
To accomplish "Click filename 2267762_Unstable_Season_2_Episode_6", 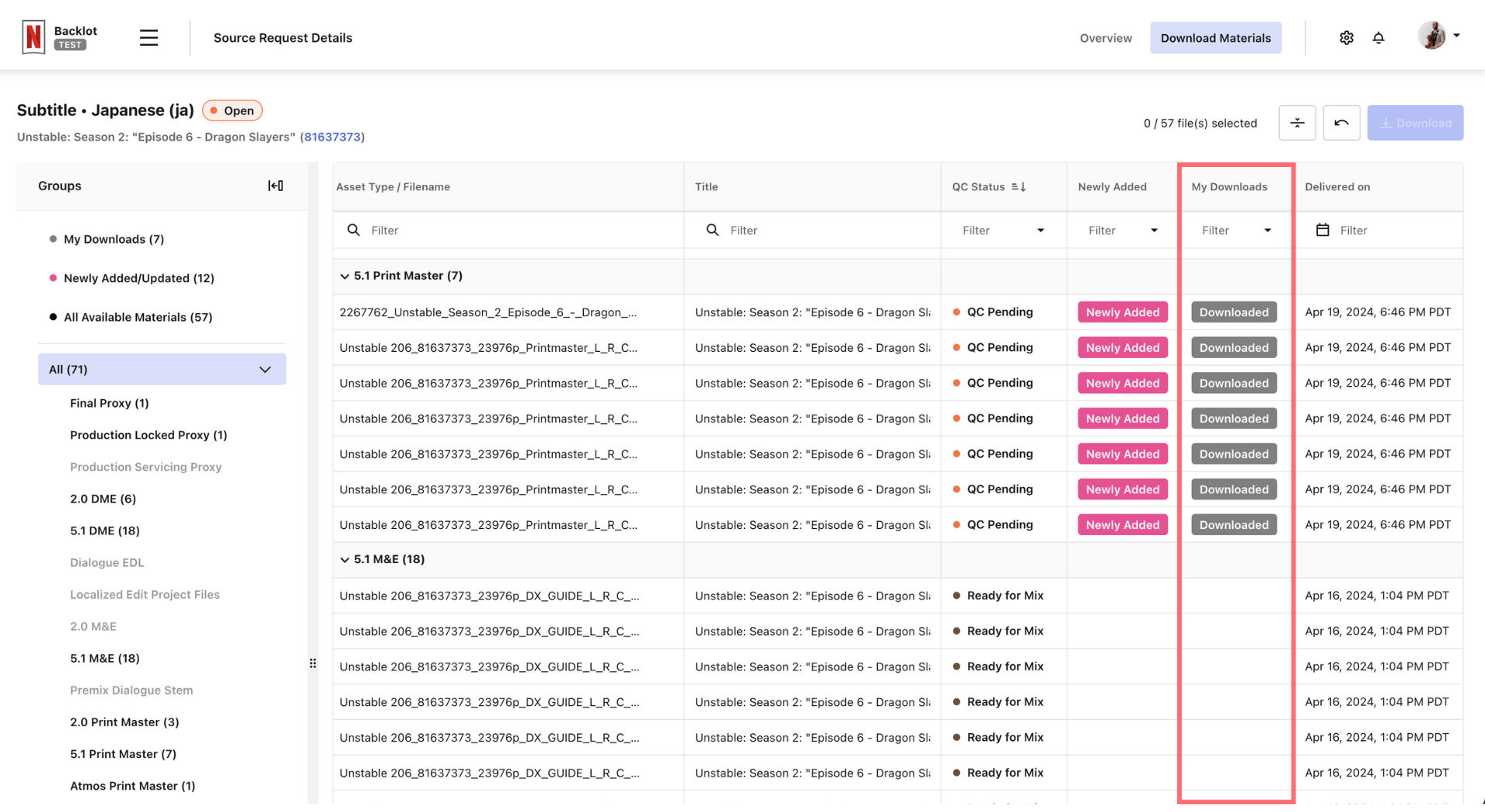I will coord(488,312).
